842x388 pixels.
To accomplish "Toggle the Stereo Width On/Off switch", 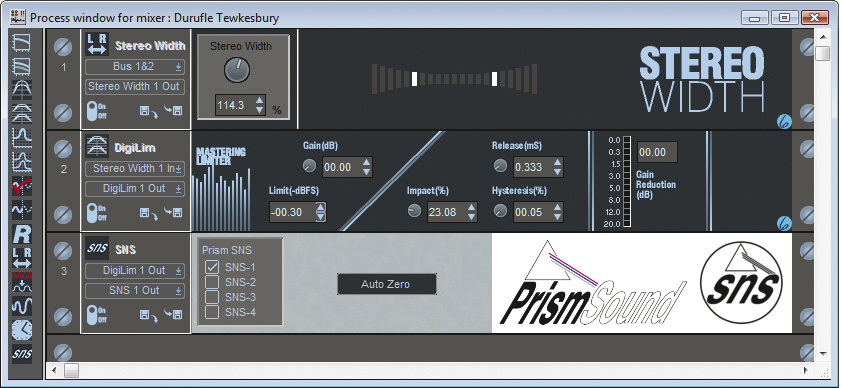I will (x=92, y=111).
